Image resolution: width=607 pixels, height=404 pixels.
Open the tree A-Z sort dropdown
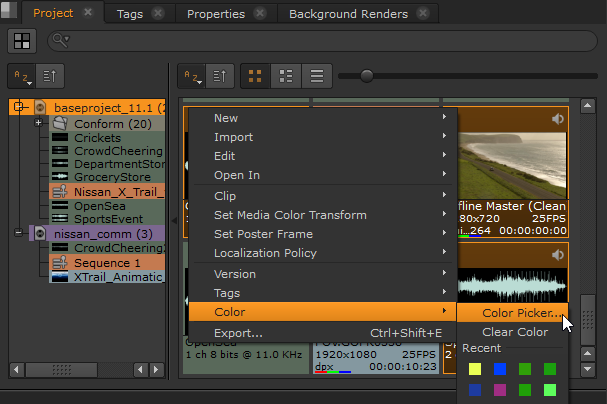pyautogui.click(x=22, y=76)
